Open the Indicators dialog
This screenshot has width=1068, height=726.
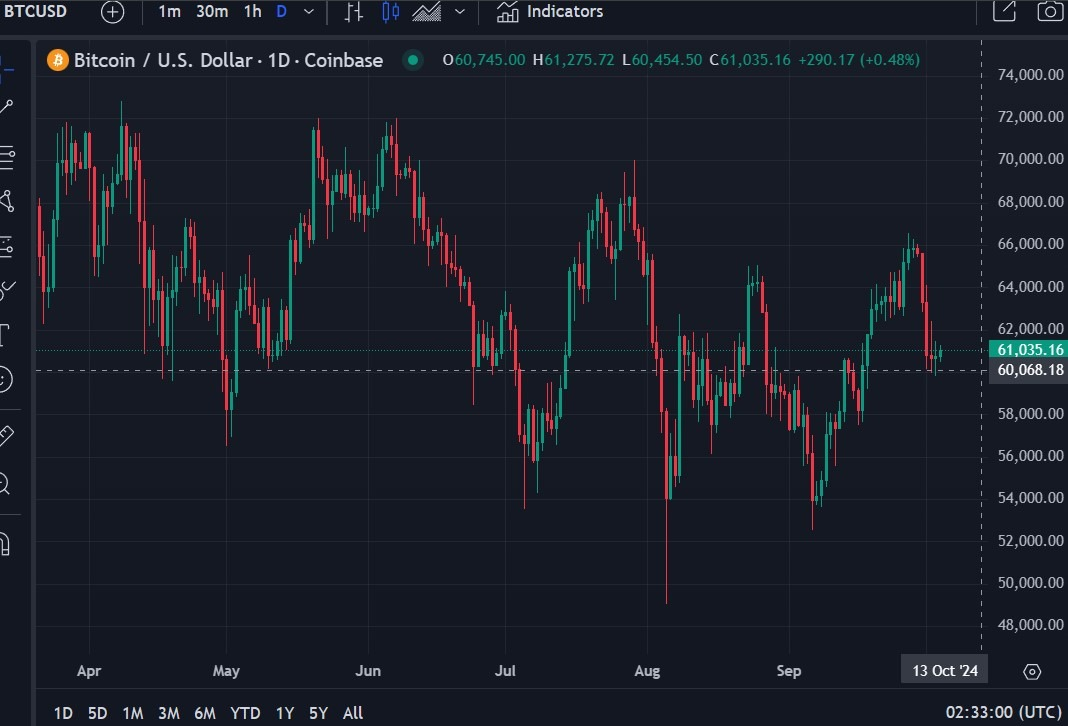[x=550, y=12]
